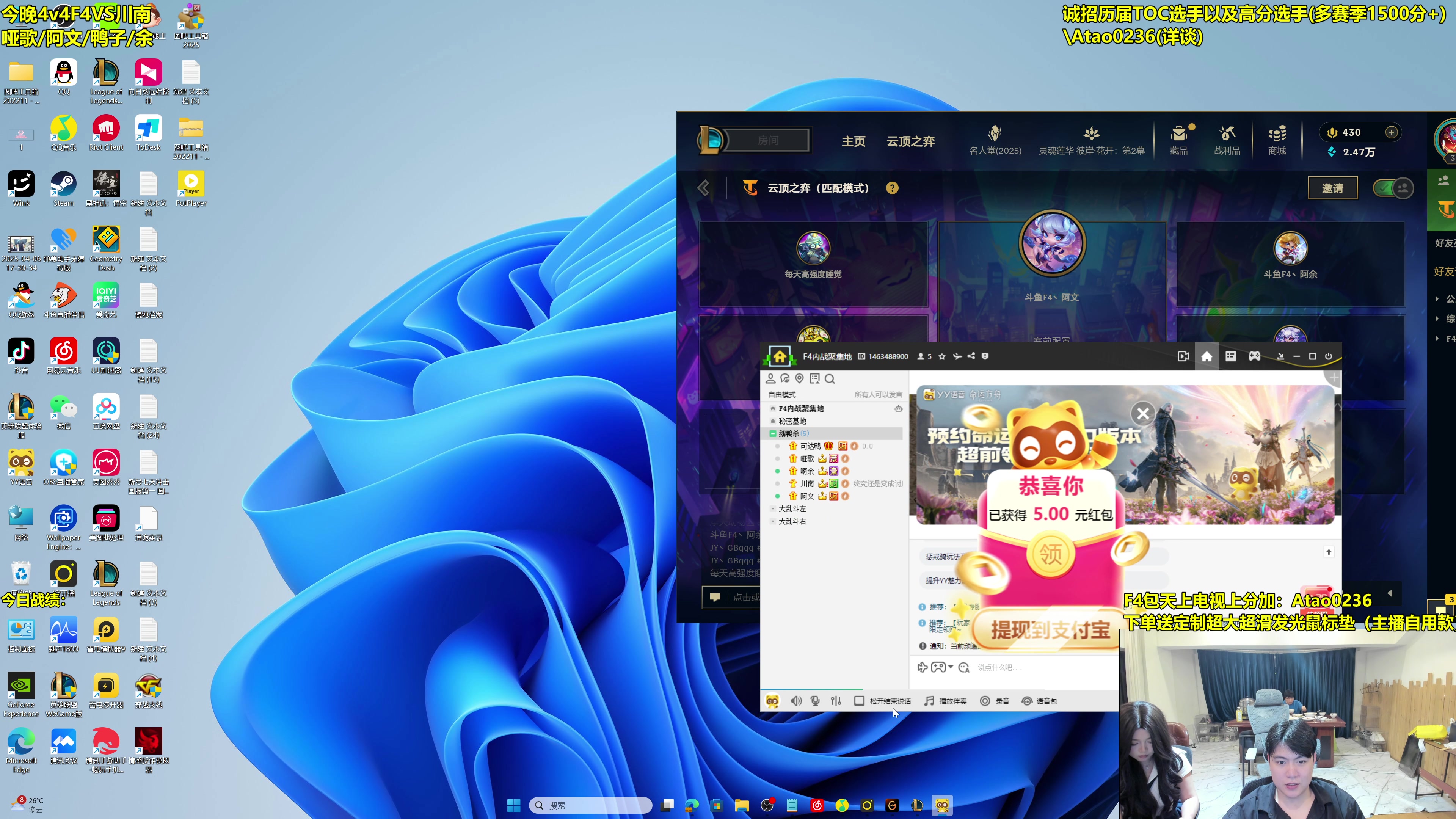Open the game dropdown arrow in chat toolbar
This screenshot has width=1456, height=819.
pyautogui.click(x=951, y=667)
